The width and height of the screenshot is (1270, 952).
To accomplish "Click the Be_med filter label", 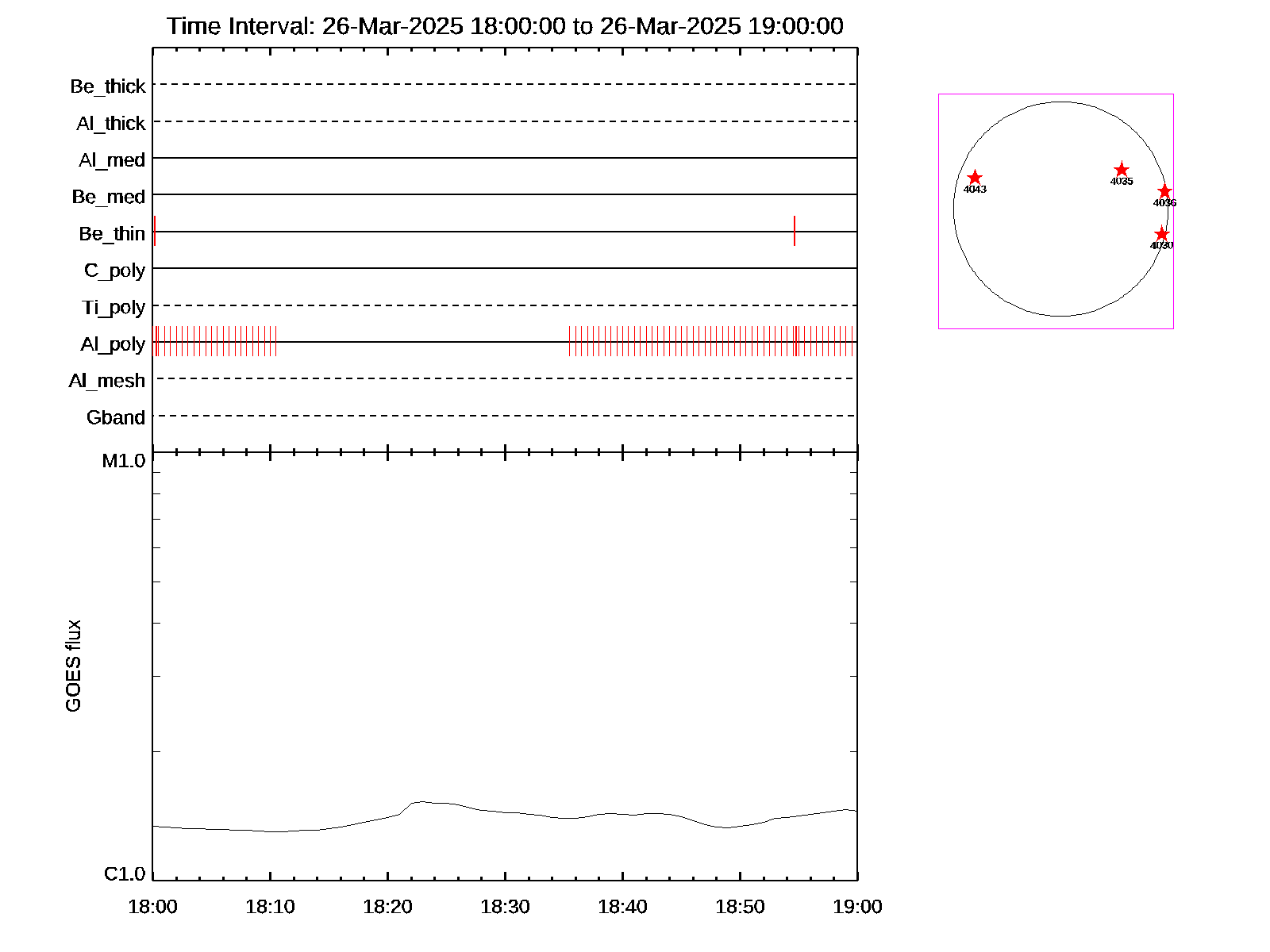I will 109,197.
